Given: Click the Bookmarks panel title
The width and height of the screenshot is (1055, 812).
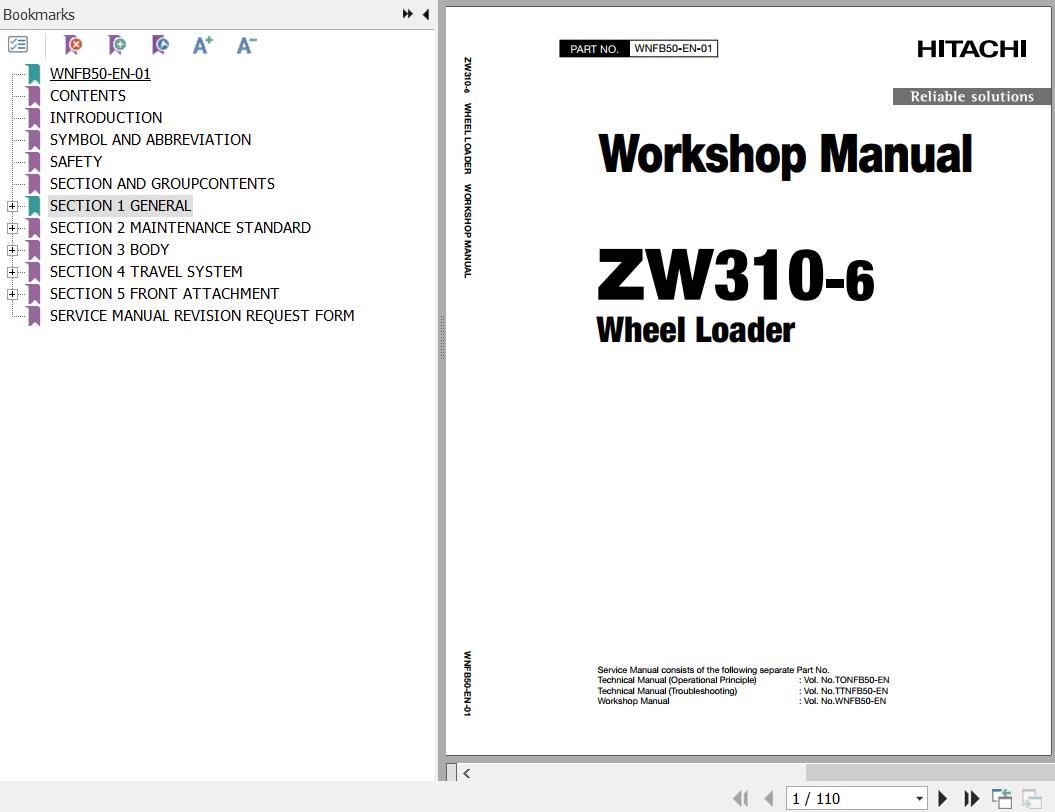Looking at the screenshot, I should 38,14.
